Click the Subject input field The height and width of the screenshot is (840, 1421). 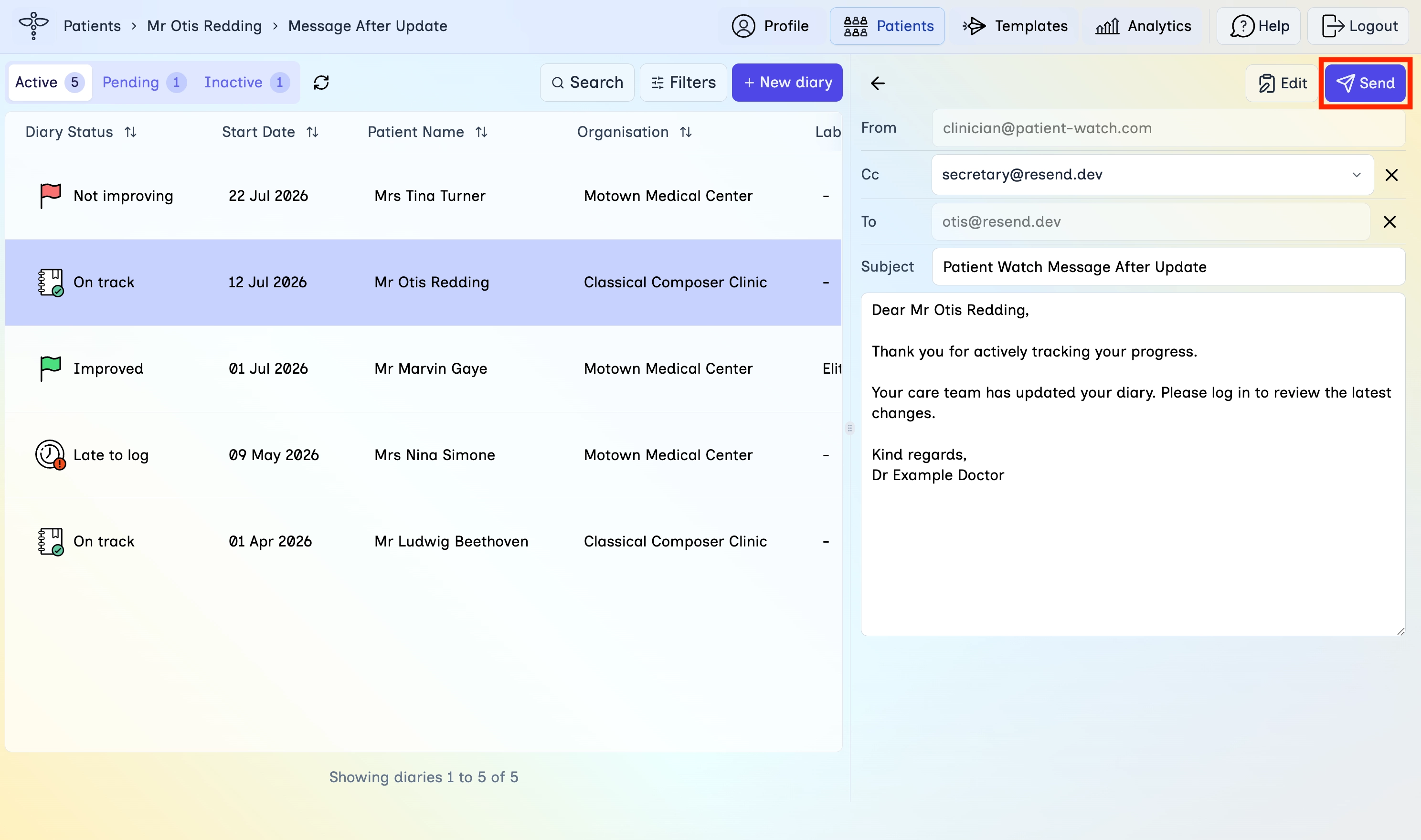click(1168, 267)
